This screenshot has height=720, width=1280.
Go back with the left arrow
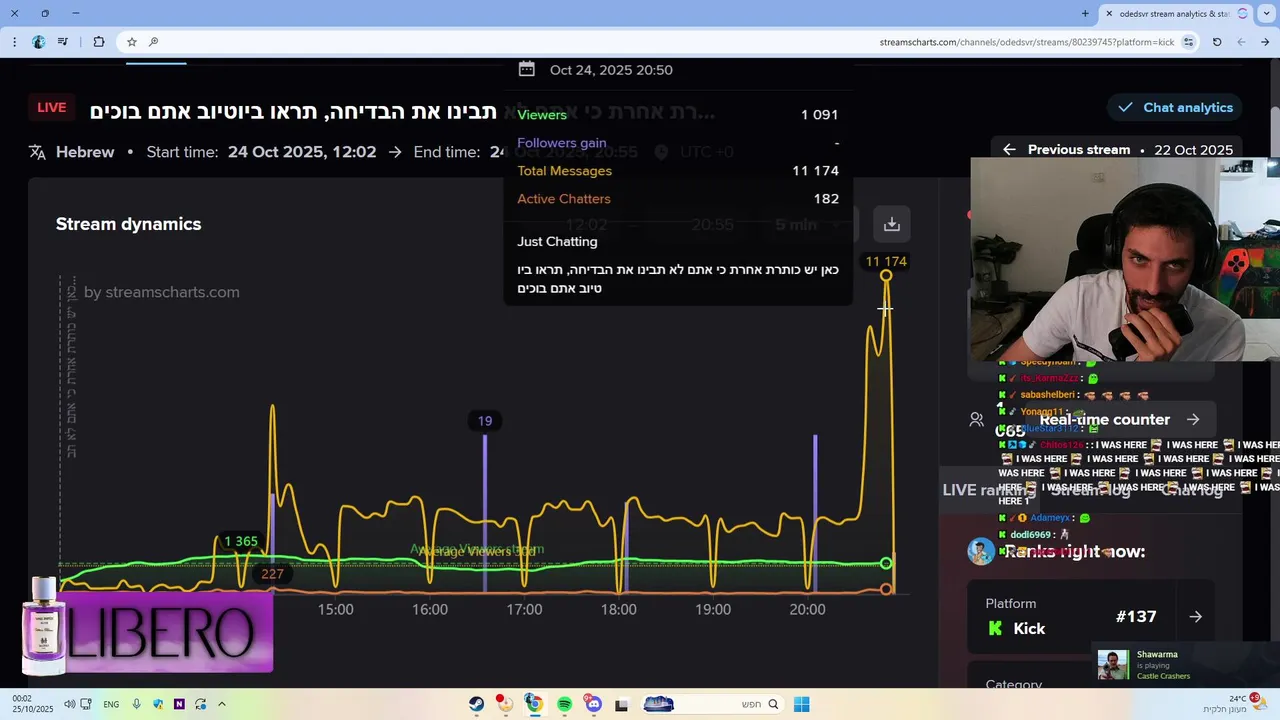point(1241,42)
